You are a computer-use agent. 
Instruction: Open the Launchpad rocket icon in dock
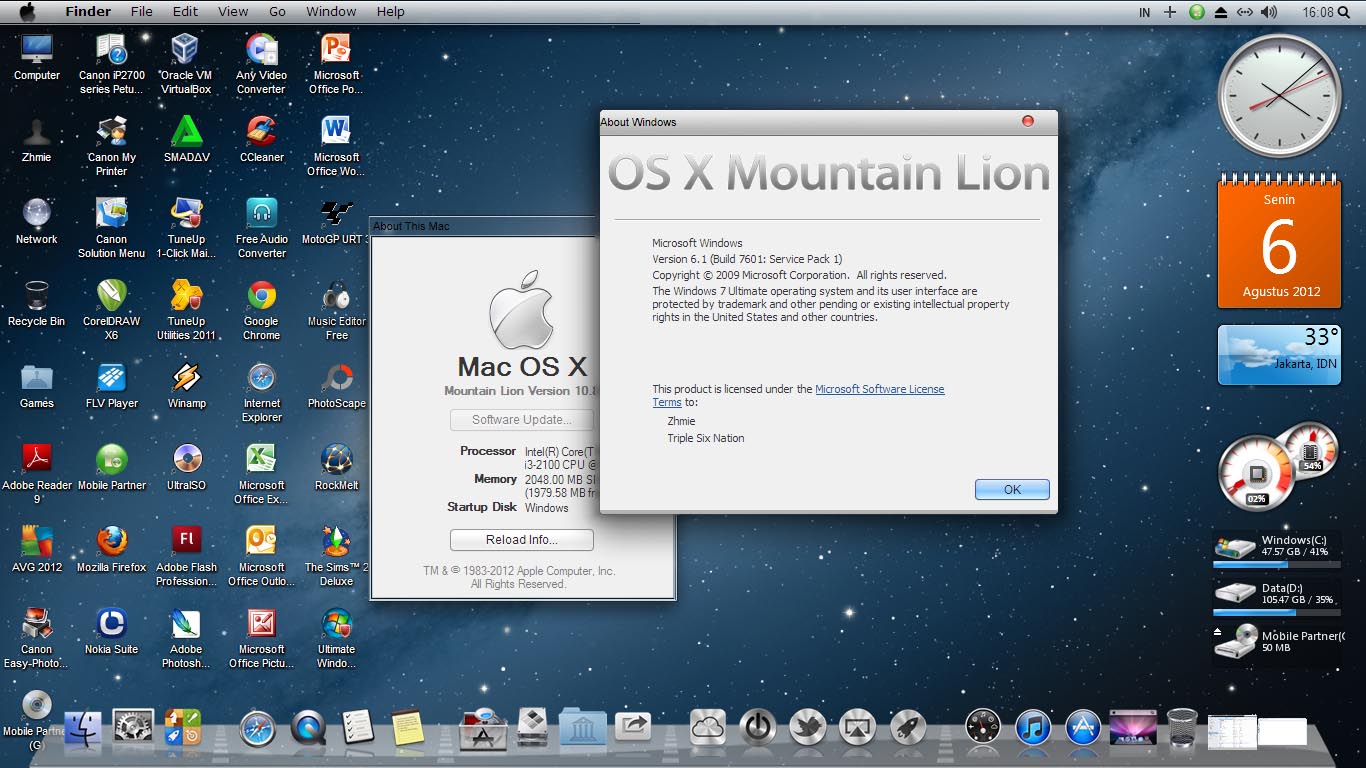[x=908, y=727]
